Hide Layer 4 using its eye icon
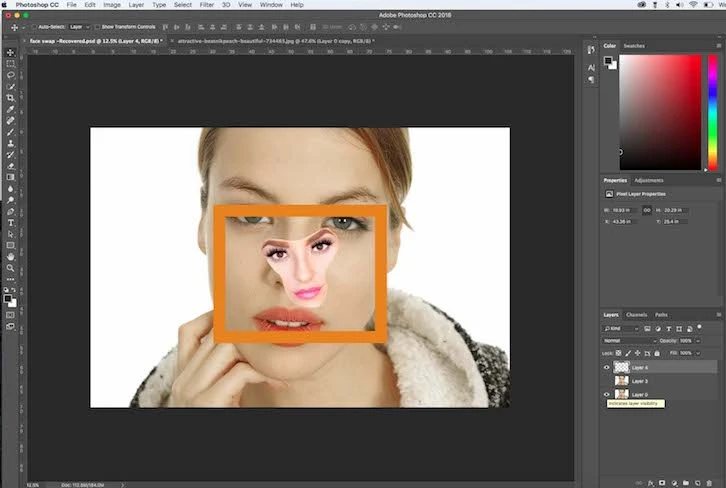726x488 pixels. click(x=607, y=368)
